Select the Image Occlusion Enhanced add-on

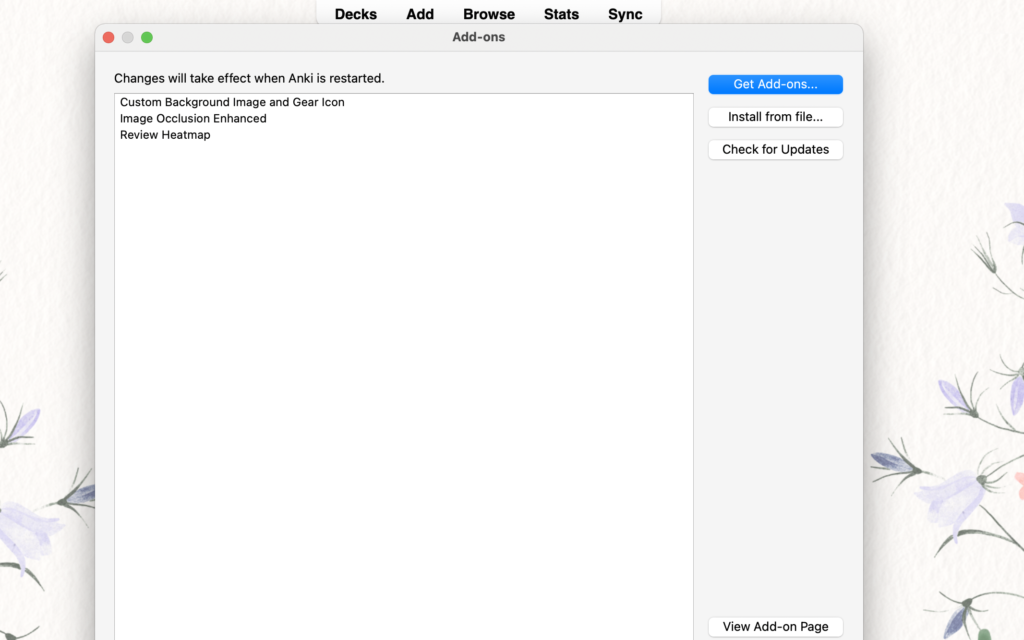(x=193, y=118)
